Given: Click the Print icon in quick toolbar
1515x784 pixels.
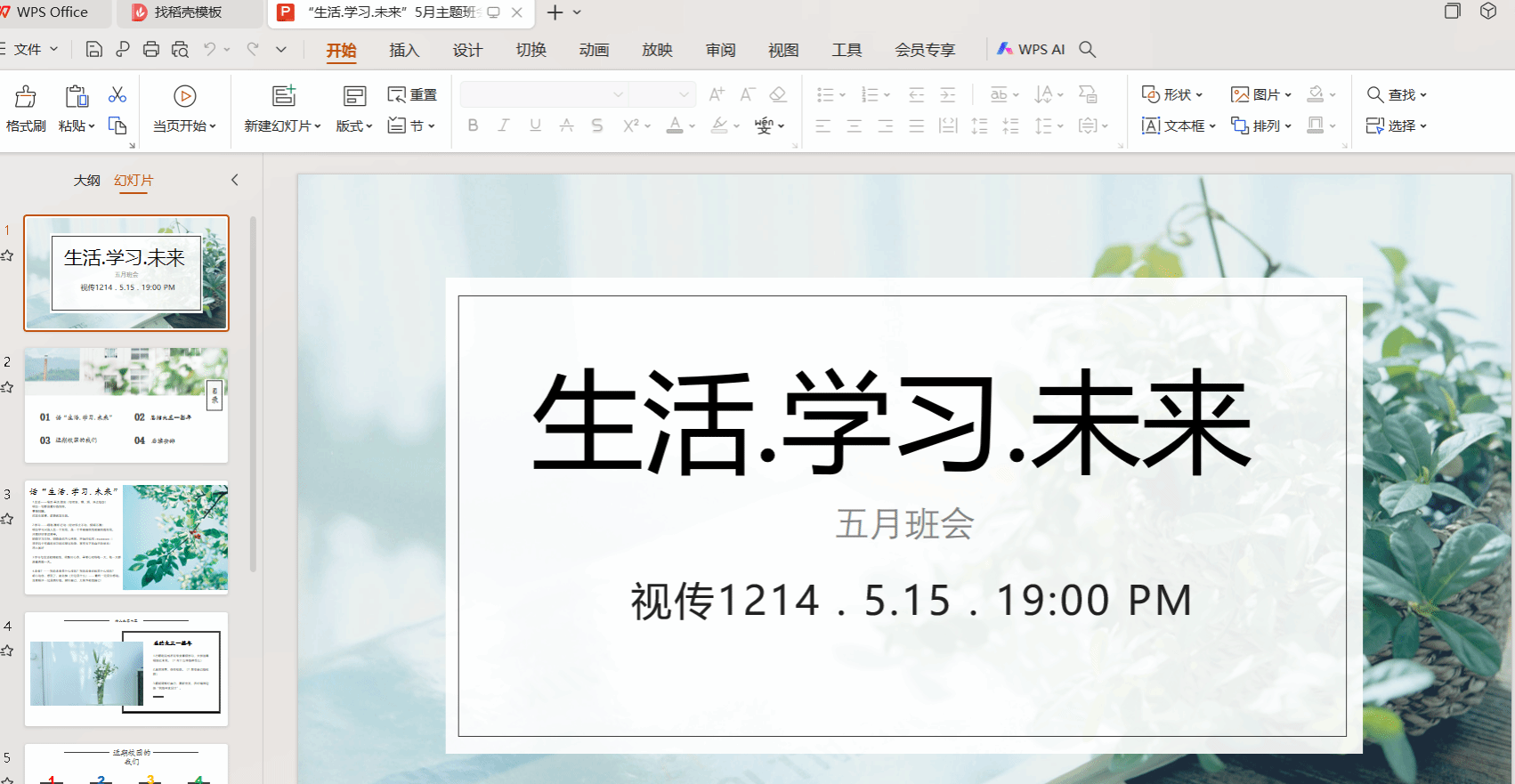Looking at the screenshot, I should [x=151, y=50].
